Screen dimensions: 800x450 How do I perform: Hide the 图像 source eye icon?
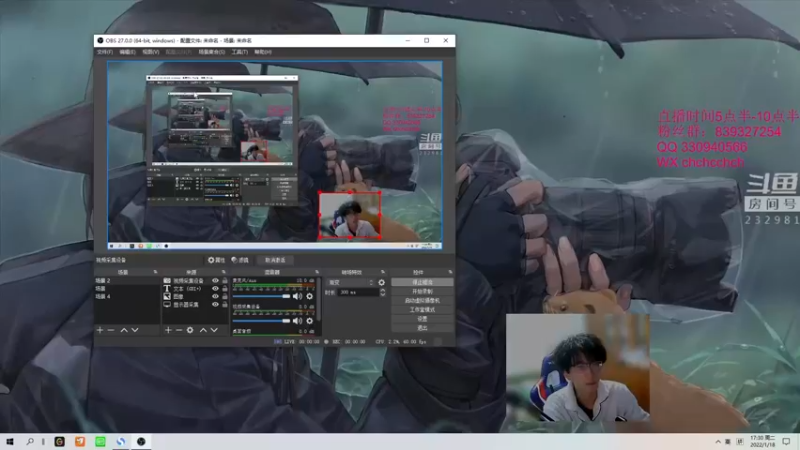pyautogui.click(x=215, y=296)
